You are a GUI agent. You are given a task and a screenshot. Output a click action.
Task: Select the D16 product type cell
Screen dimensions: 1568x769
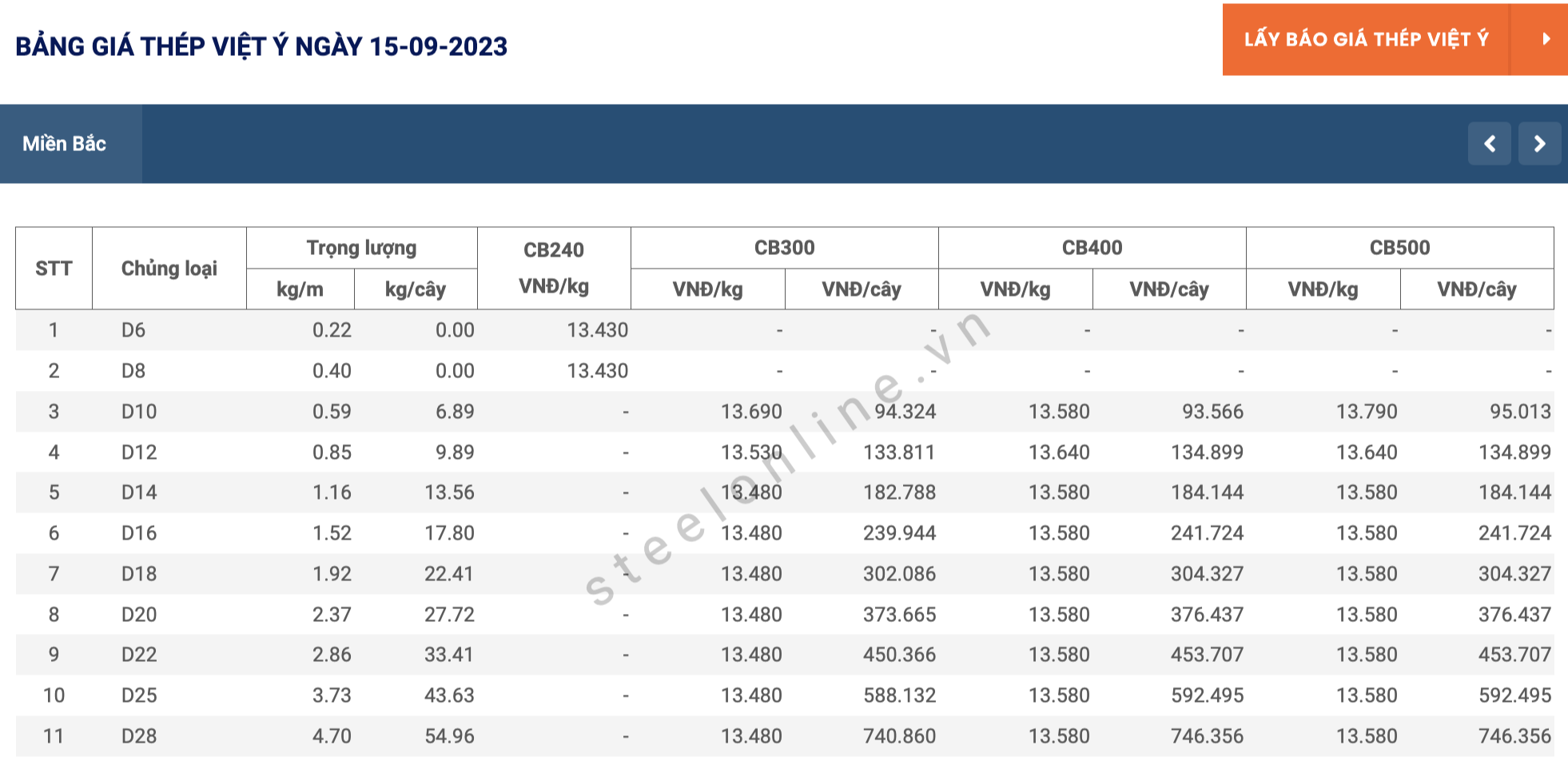click(139, 533)
